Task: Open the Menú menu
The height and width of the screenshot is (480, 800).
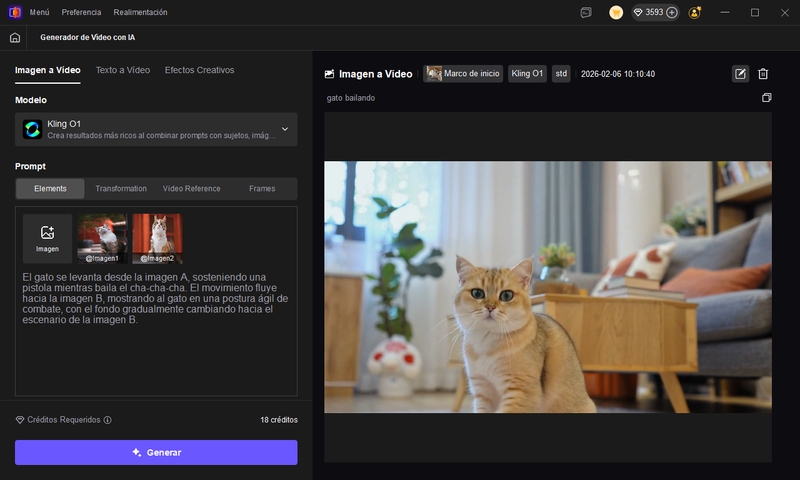Action: (39, 12)
